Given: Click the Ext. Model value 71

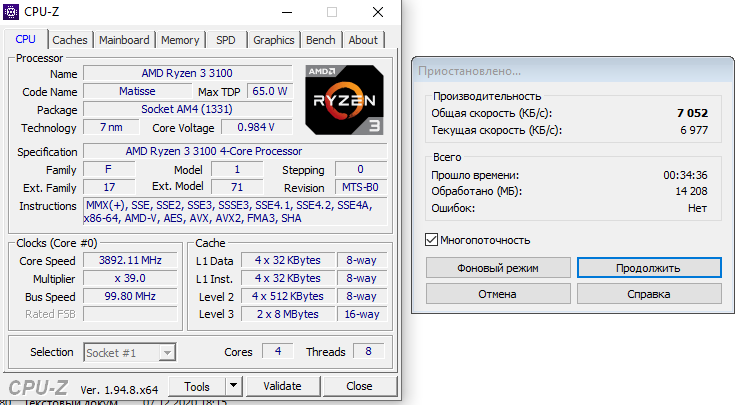Looking at the screenshot, I should click(237, 187).
